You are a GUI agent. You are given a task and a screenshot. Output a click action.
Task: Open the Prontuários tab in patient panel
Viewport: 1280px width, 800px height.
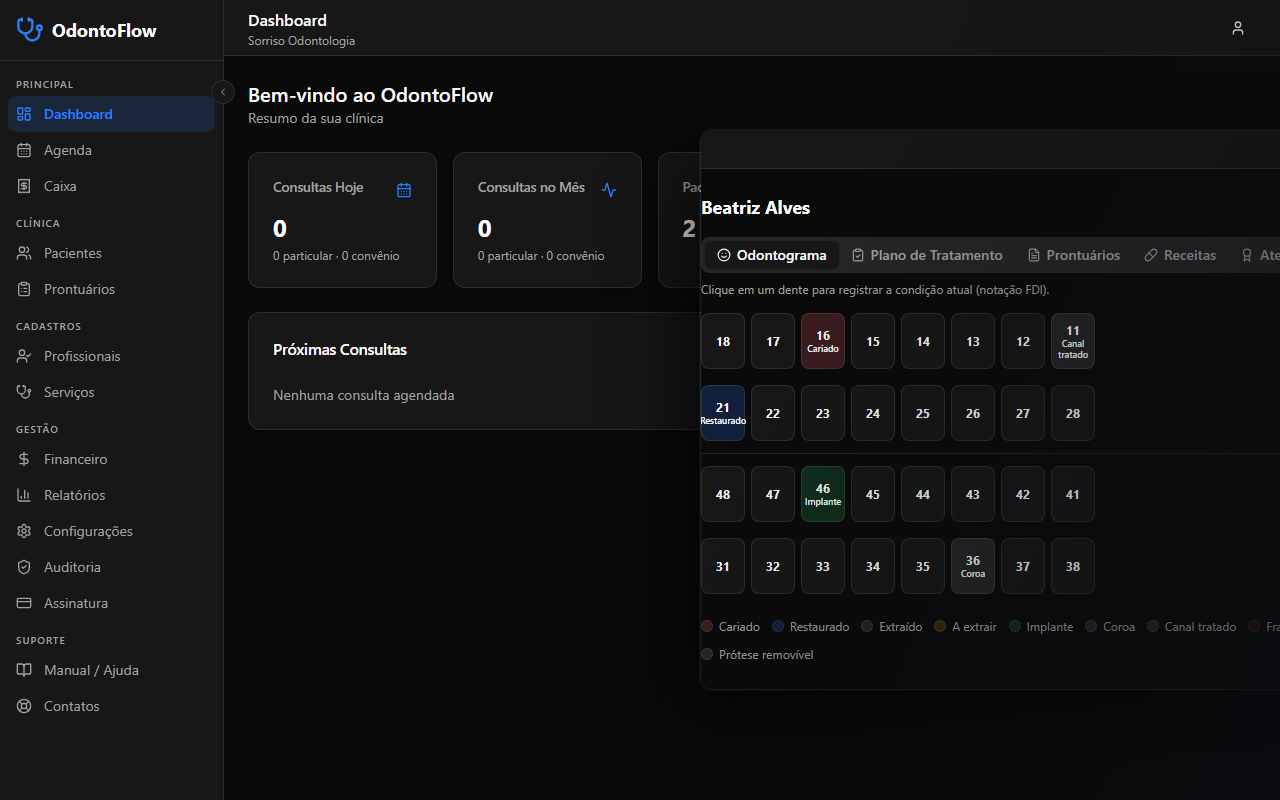tap(1074, 255)
